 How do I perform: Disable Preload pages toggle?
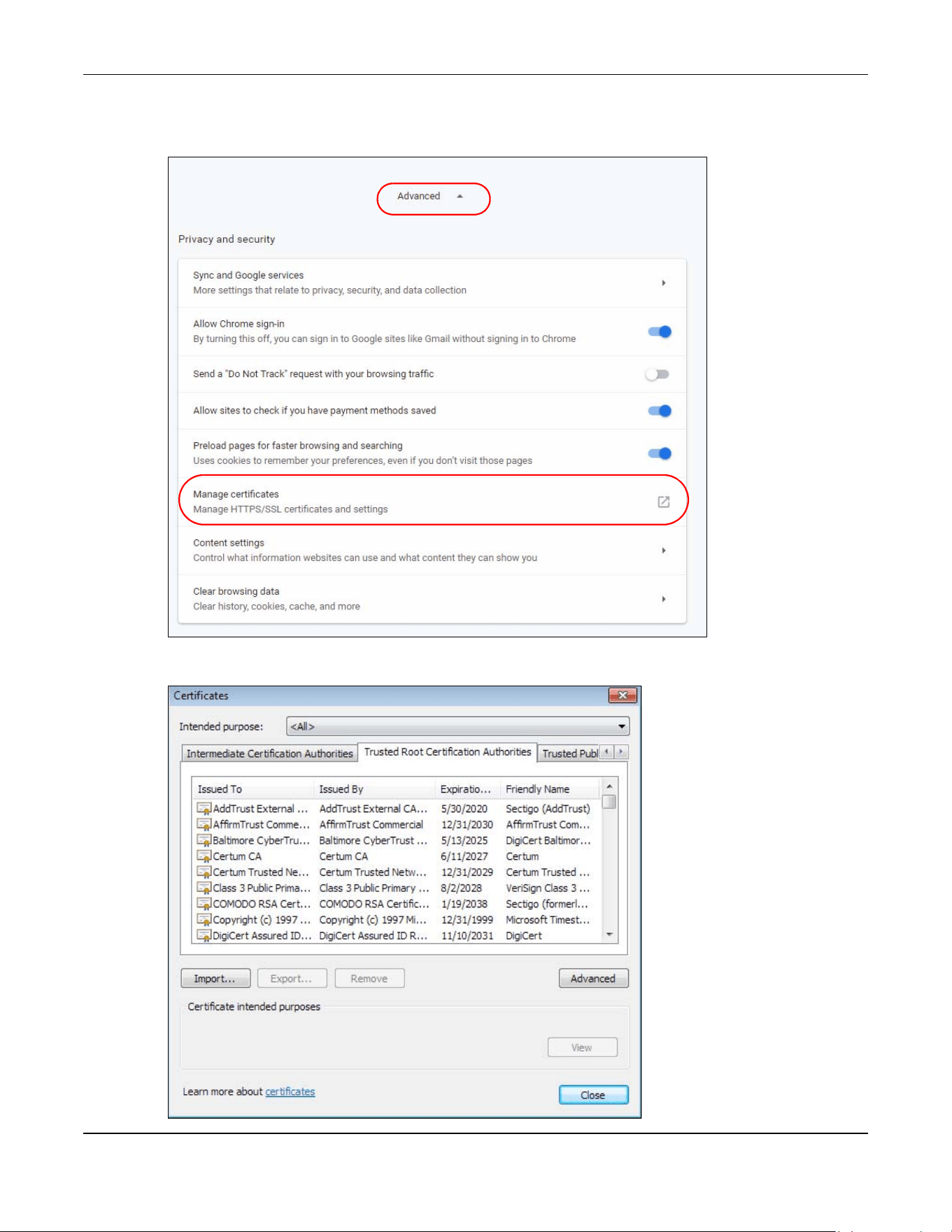coord(659,453)
